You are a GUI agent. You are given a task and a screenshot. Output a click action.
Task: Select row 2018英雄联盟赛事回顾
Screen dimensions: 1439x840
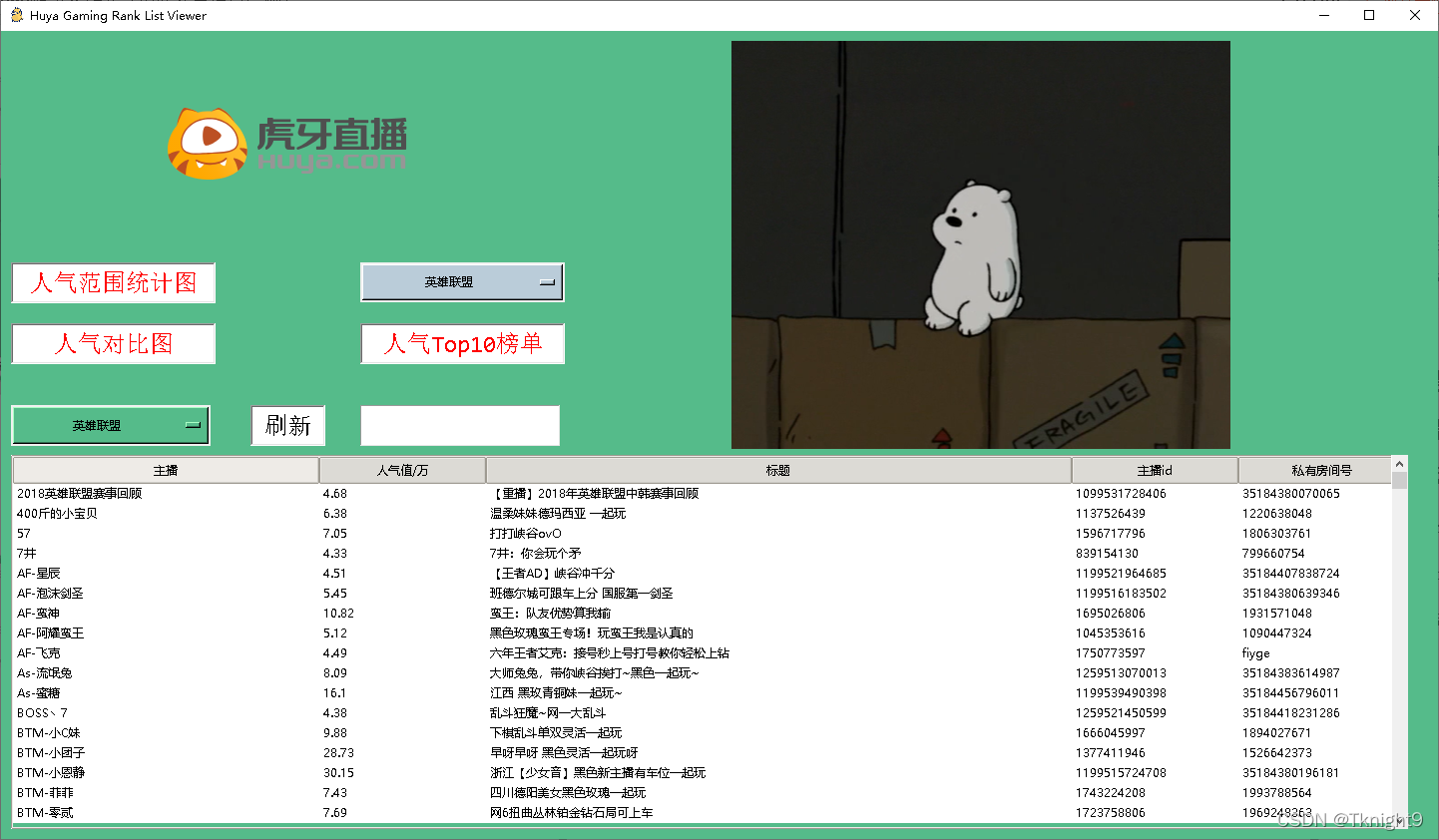pyautogui.click(x=702, y=493)
